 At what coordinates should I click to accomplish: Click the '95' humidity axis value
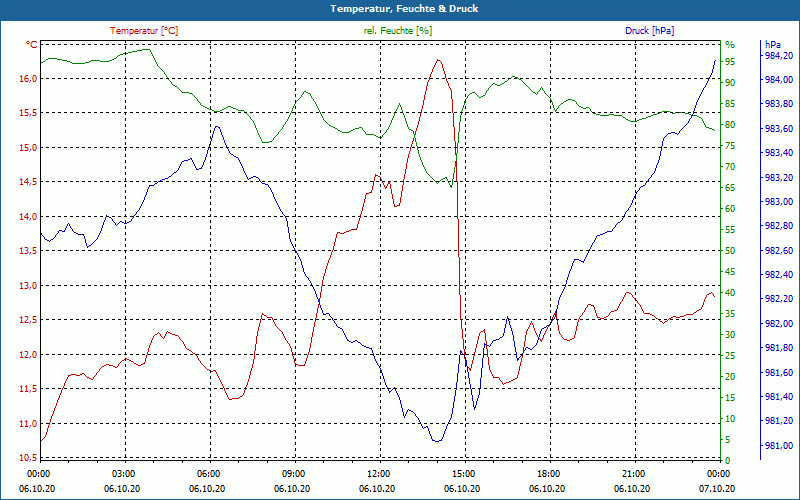click(x=730, y=62)
